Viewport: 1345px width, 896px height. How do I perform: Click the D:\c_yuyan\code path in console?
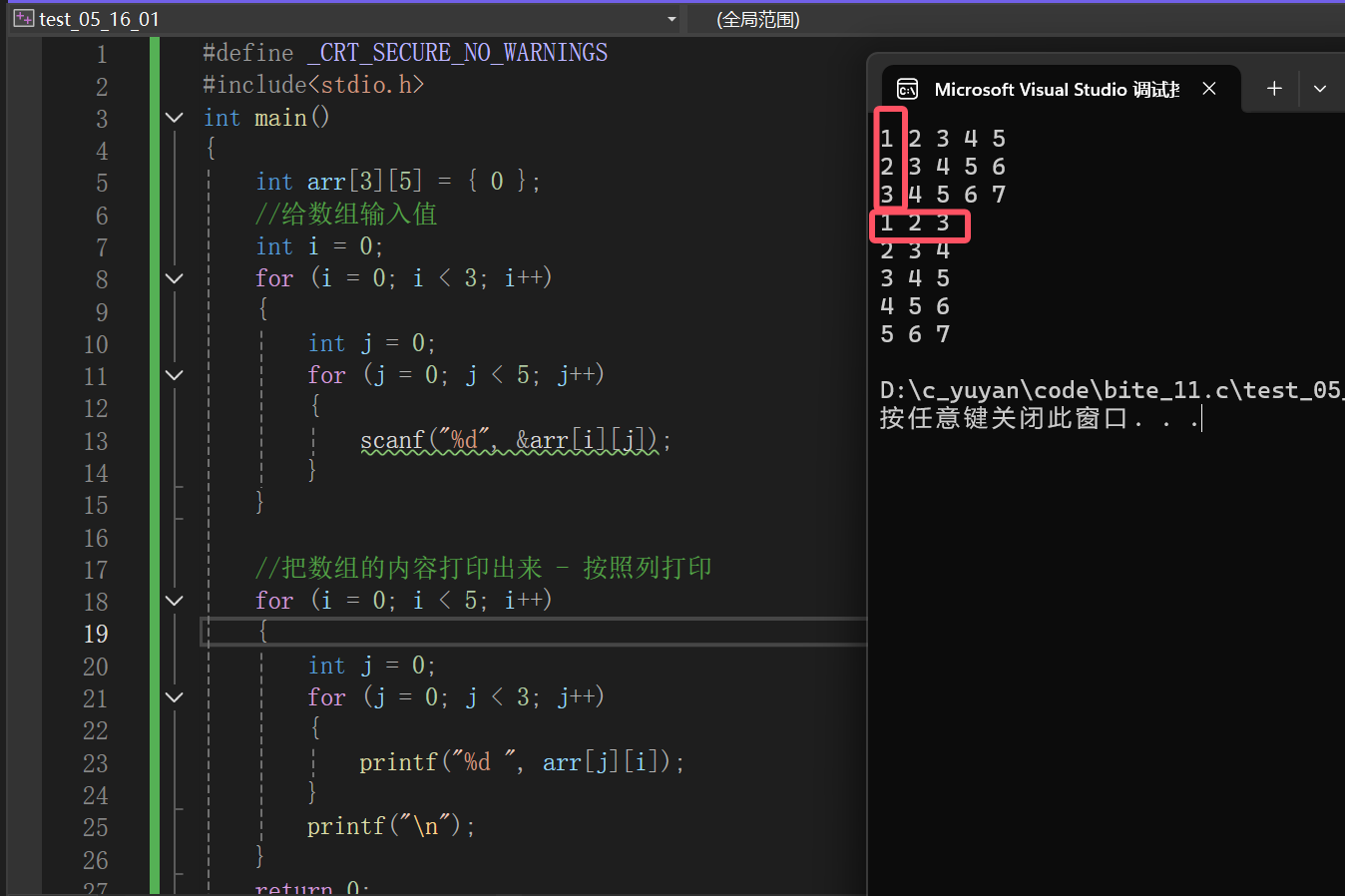point(1113,390)
